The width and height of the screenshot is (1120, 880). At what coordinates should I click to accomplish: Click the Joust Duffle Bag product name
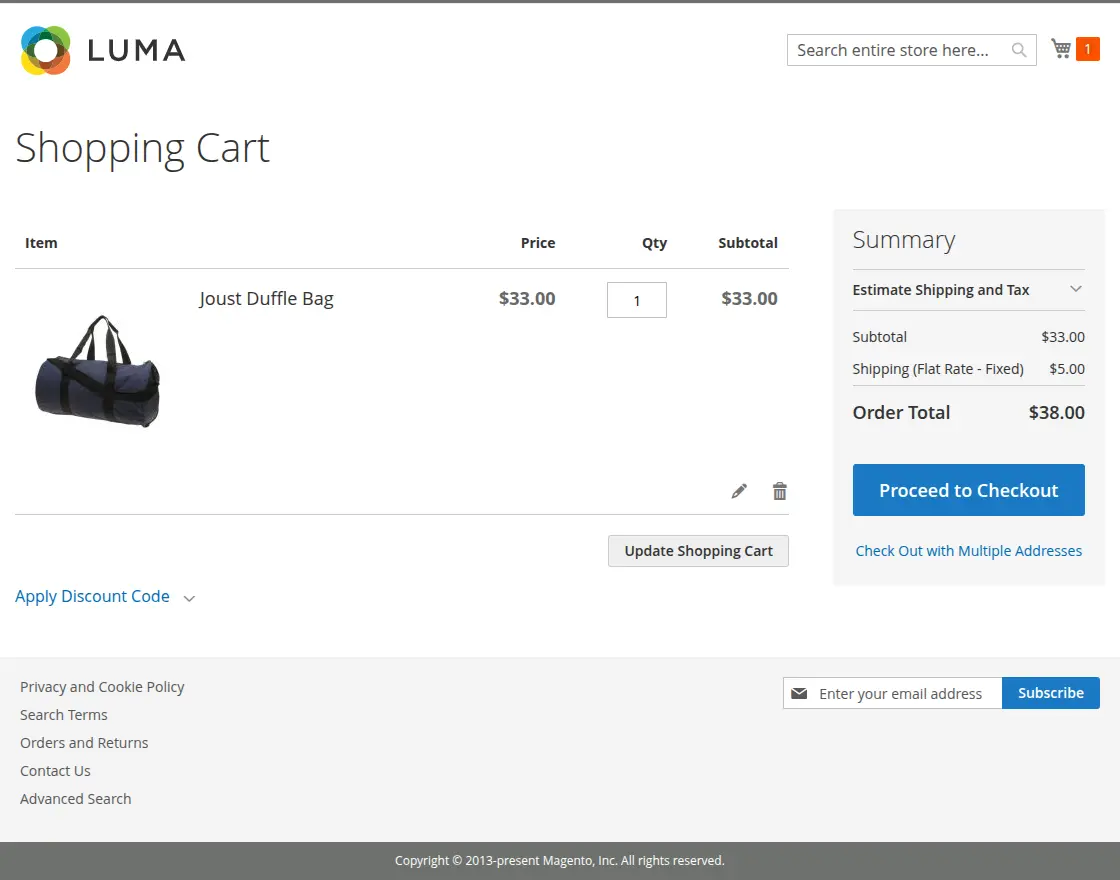(266, 299)
